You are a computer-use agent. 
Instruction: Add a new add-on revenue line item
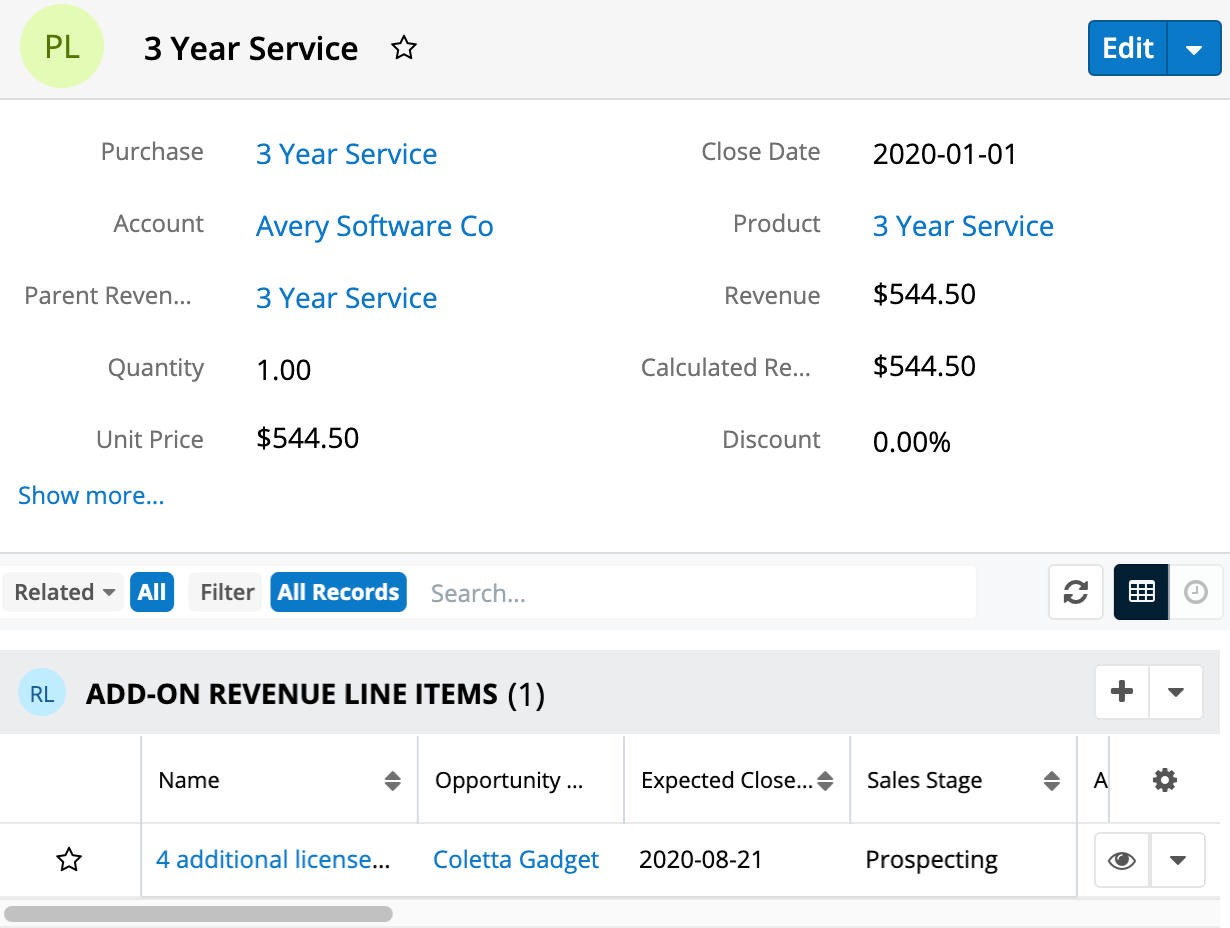(1122, 692)
